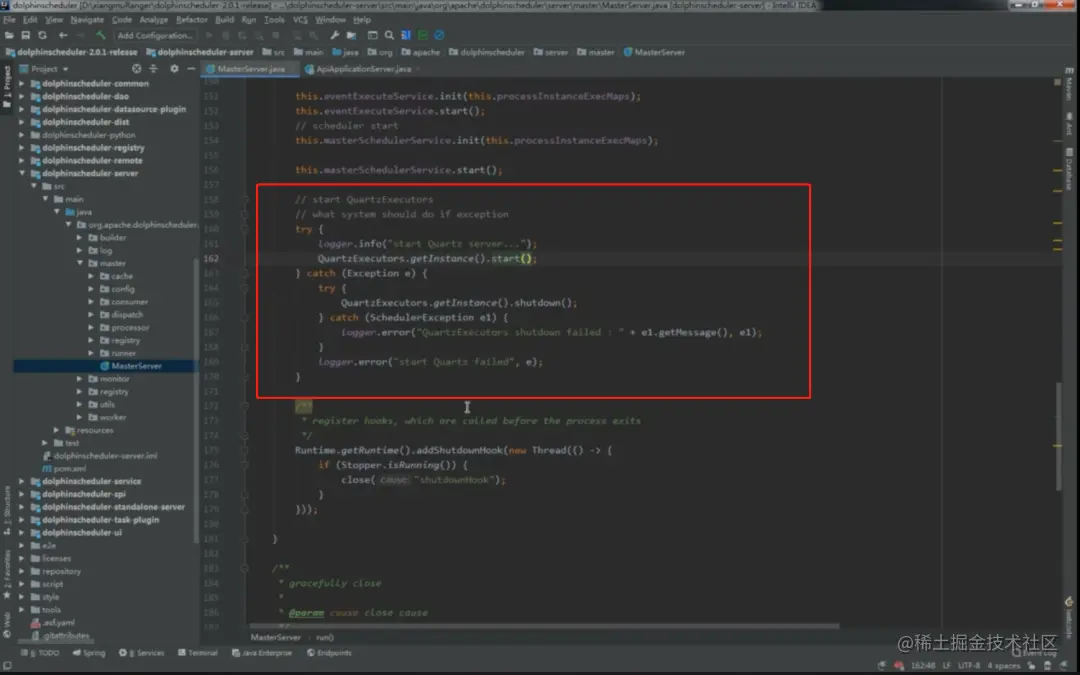The image size is (1080, 675).
Task: Click the Search Everywhere magnifier icon
Action: point(389,35)
